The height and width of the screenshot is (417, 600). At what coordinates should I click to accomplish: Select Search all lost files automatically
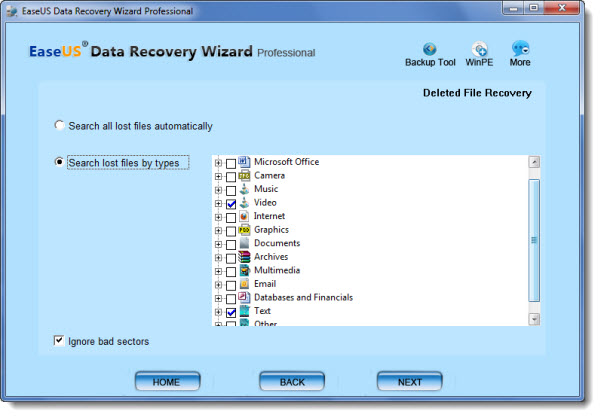coord(59,125)
